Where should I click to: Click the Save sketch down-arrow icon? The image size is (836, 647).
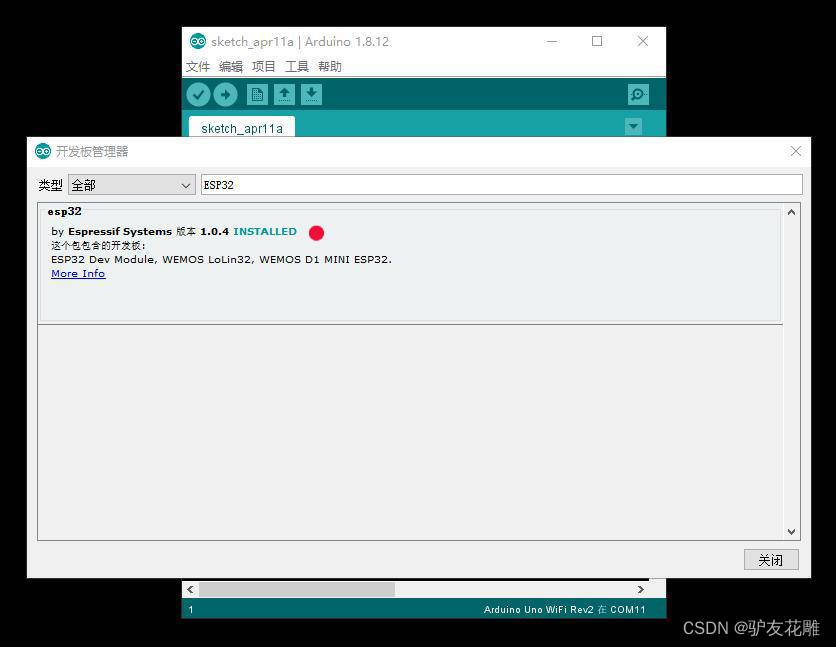(x=311, y=95)
